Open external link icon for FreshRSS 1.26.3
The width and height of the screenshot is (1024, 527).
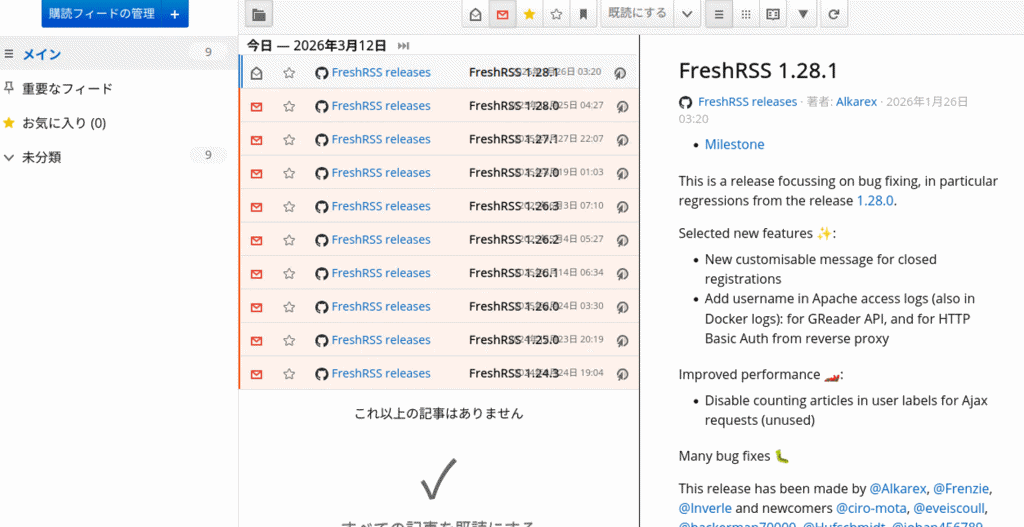tap(620, 207)
